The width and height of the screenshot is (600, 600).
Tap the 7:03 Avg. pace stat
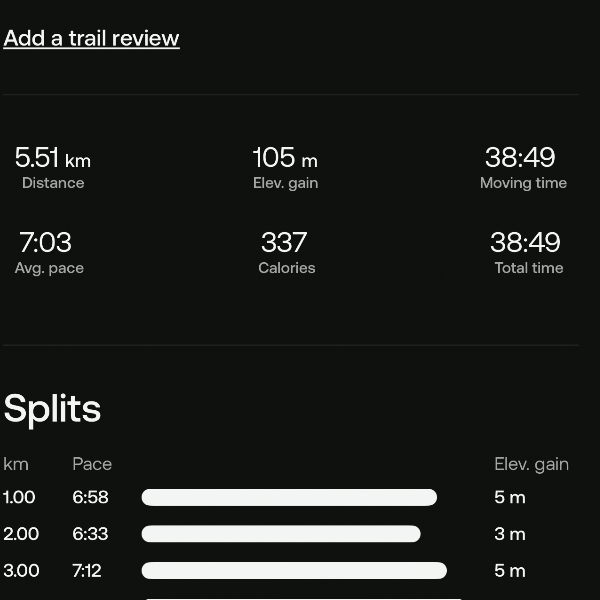pyautogui.click(x=49, y=252)
